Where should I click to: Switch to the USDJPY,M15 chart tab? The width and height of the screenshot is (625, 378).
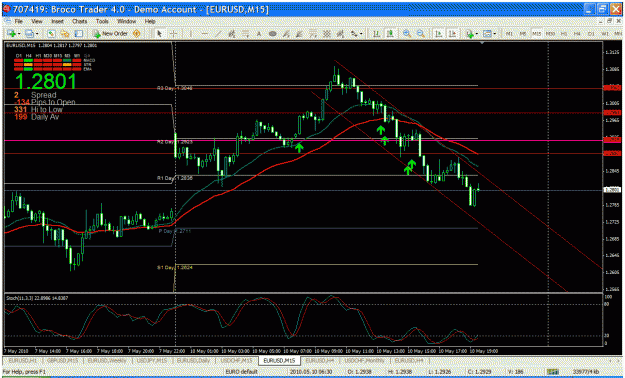coord(153,360)
